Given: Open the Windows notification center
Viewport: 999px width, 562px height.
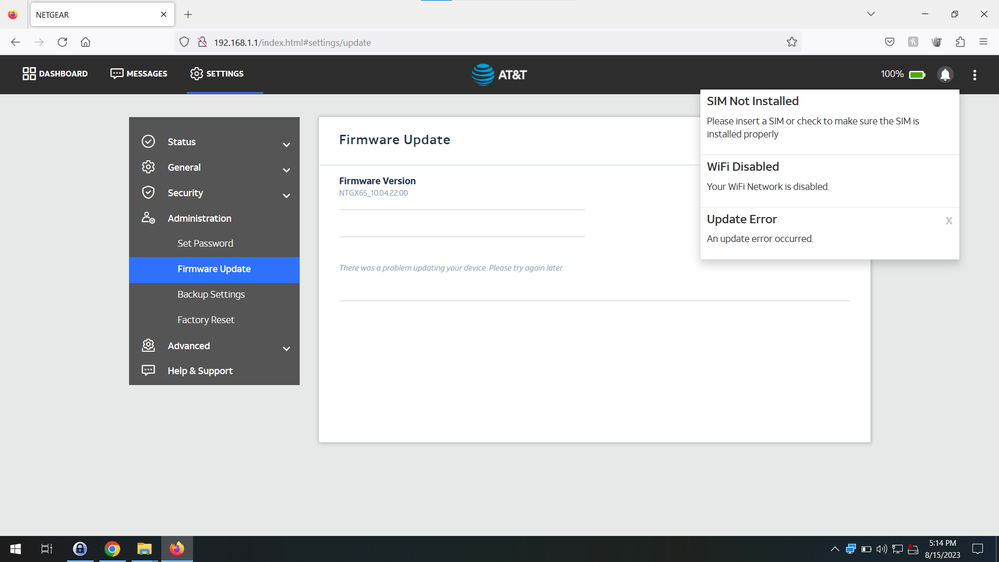Looking at the screenshot, I should [978, 549].
